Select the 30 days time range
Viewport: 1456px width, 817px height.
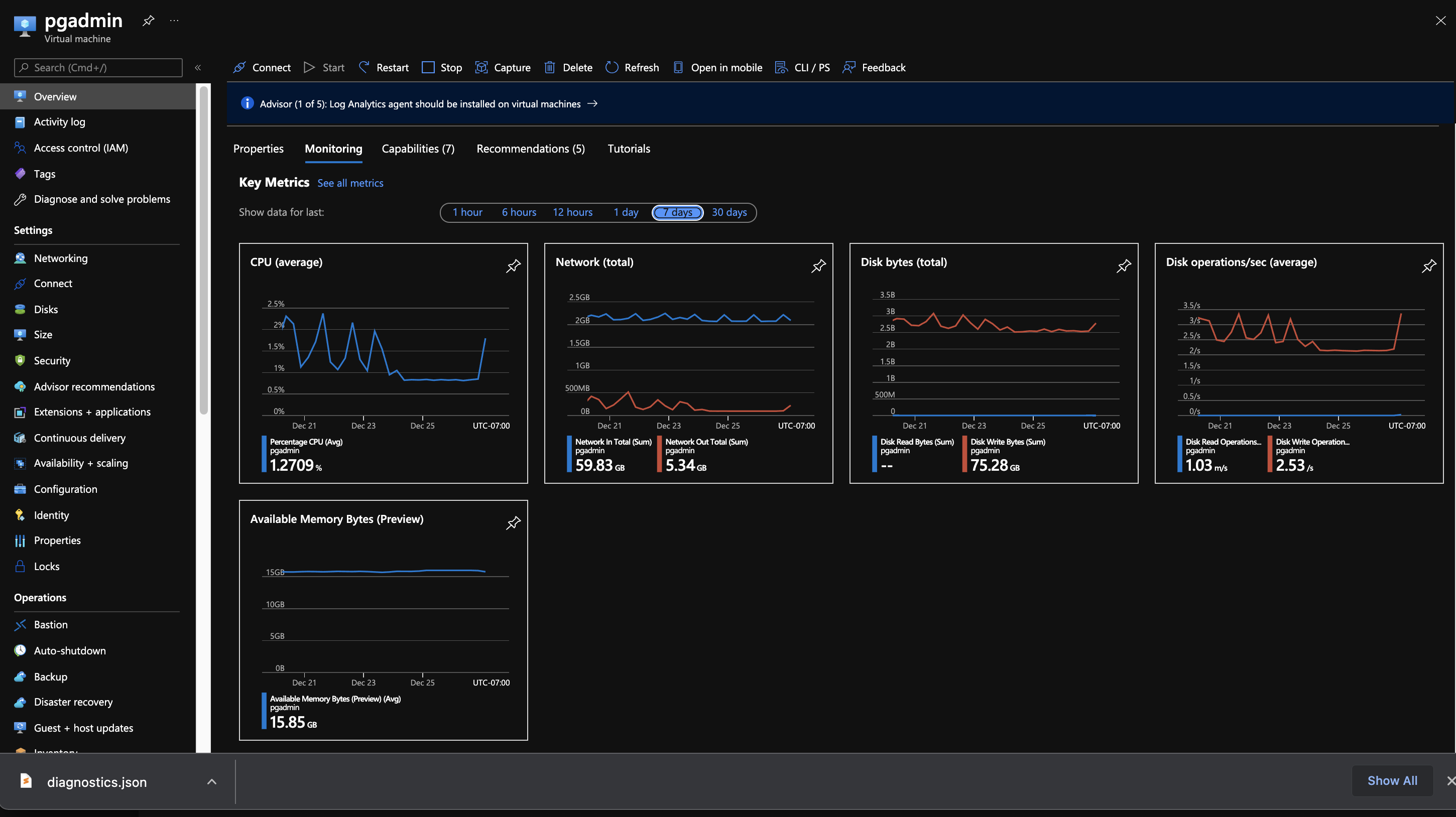pos(729,212)
